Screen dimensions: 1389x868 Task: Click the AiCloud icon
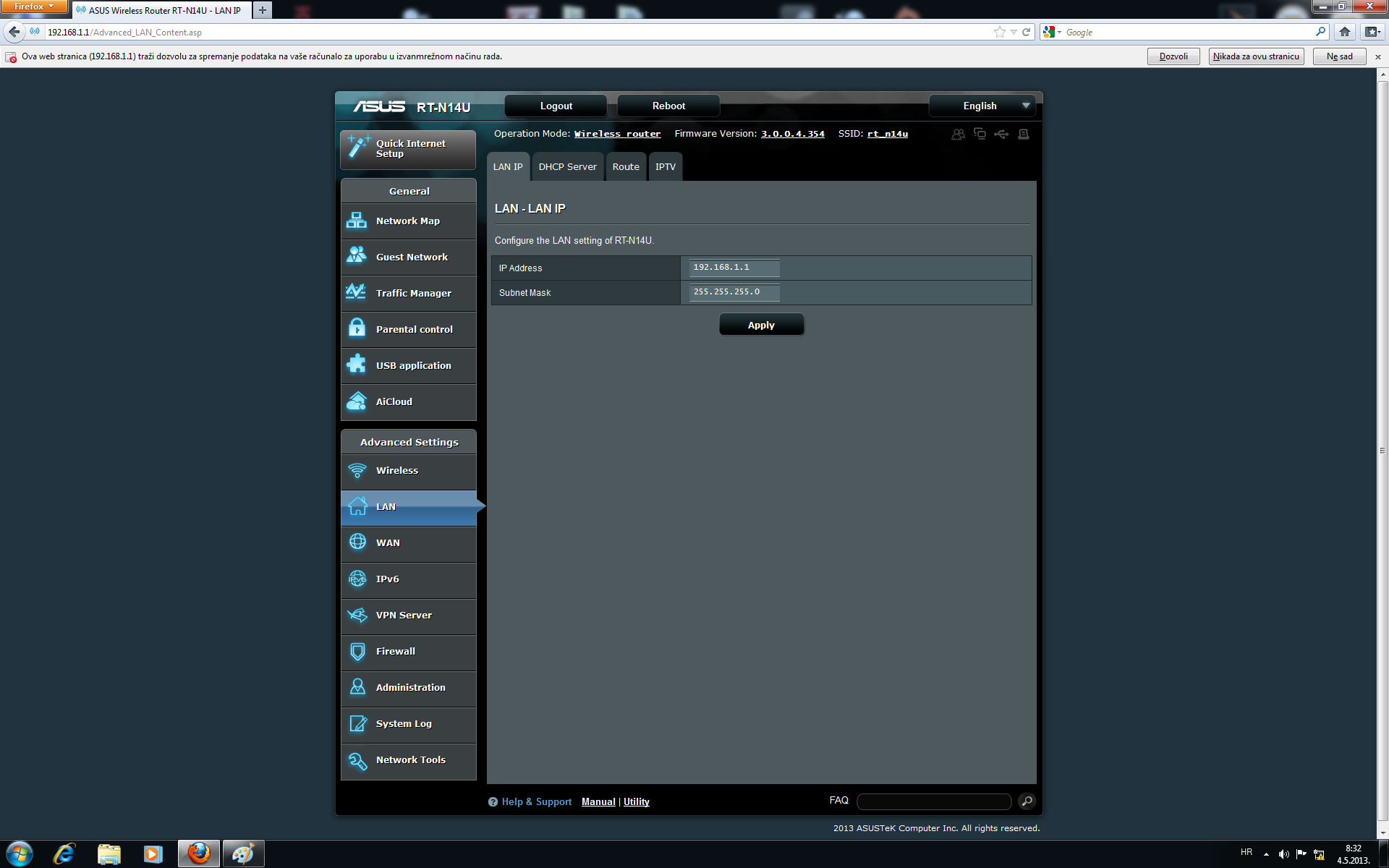coord(357,400)
